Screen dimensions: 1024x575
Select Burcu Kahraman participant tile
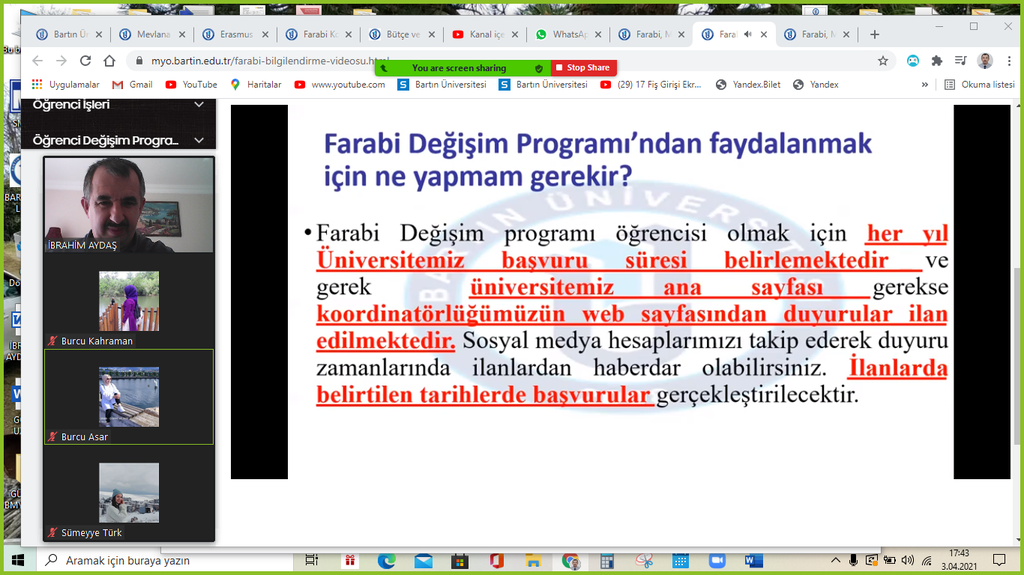pyautogui.click(x=129, y=301)
